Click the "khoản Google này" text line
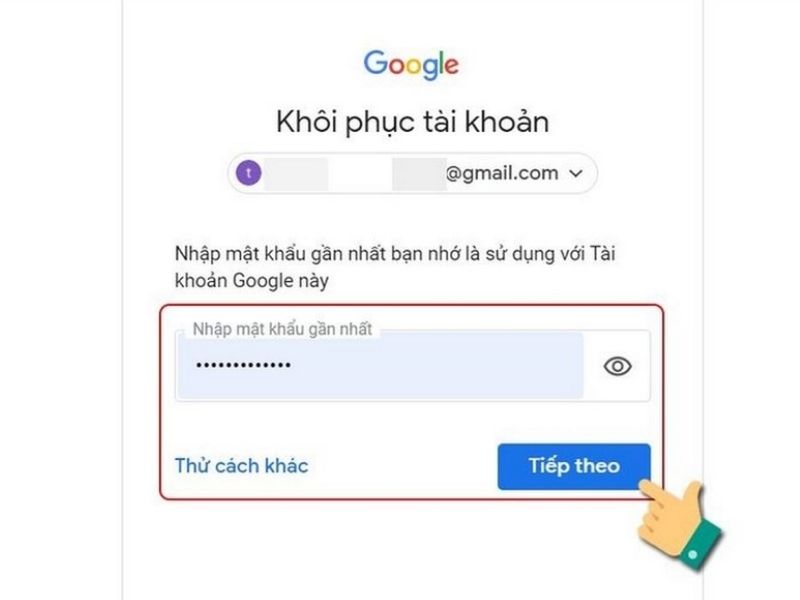 252,281
